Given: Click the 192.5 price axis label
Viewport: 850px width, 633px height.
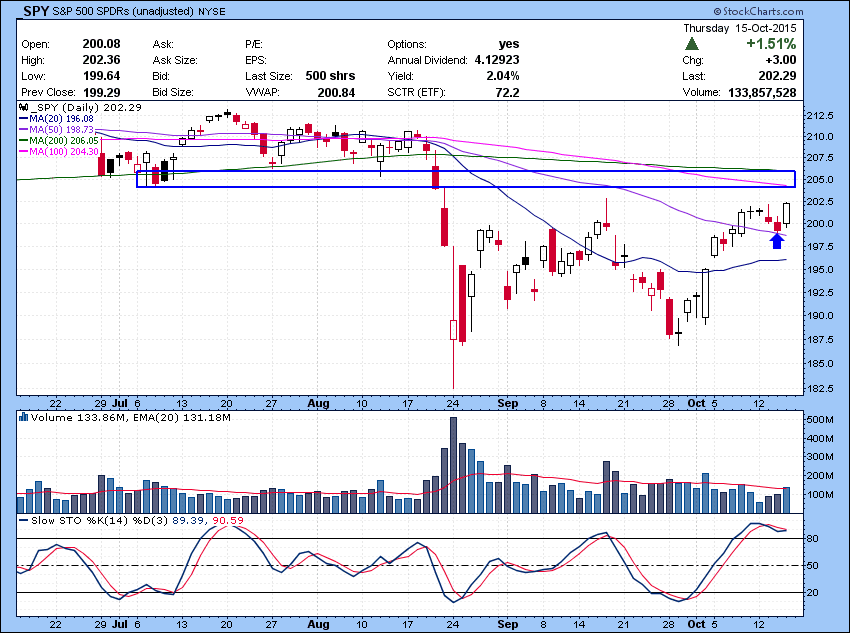Looking at the screenshot, I should 820,293.
